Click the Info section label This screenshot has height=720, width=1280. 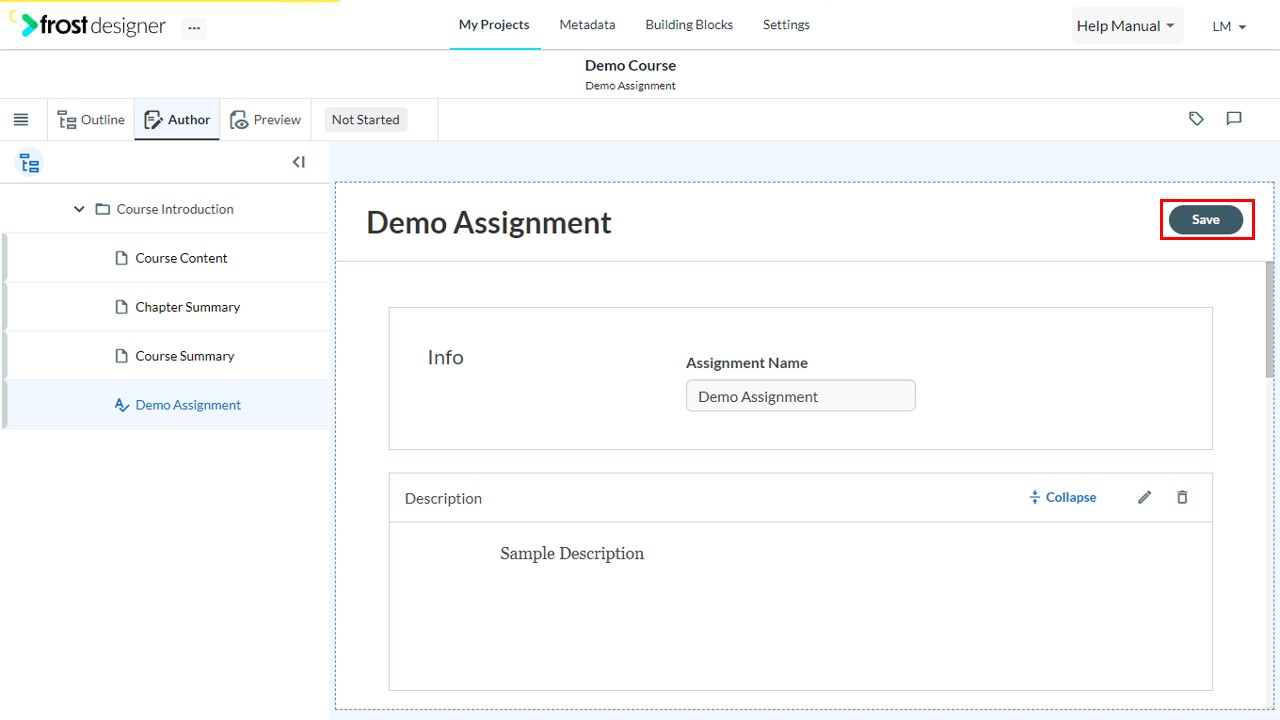click(x=445, y=357)
